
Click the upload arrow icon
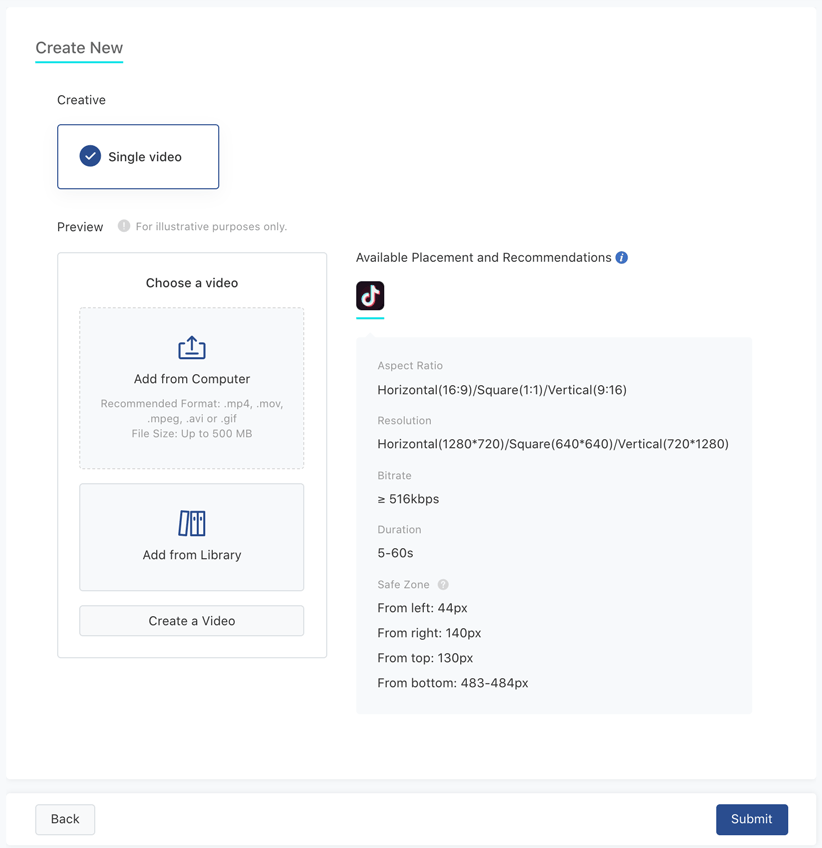click(x=192, y=347)
